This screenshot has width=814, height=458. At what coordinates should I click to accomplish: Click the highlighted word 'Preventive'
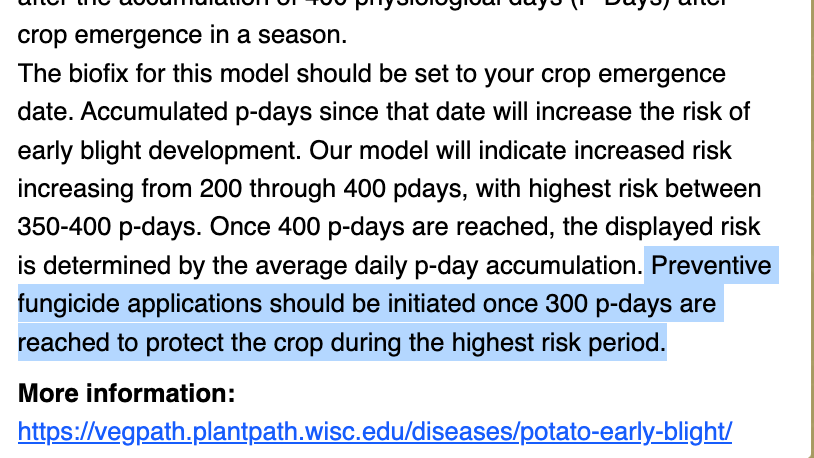click(x=711, y=265)
